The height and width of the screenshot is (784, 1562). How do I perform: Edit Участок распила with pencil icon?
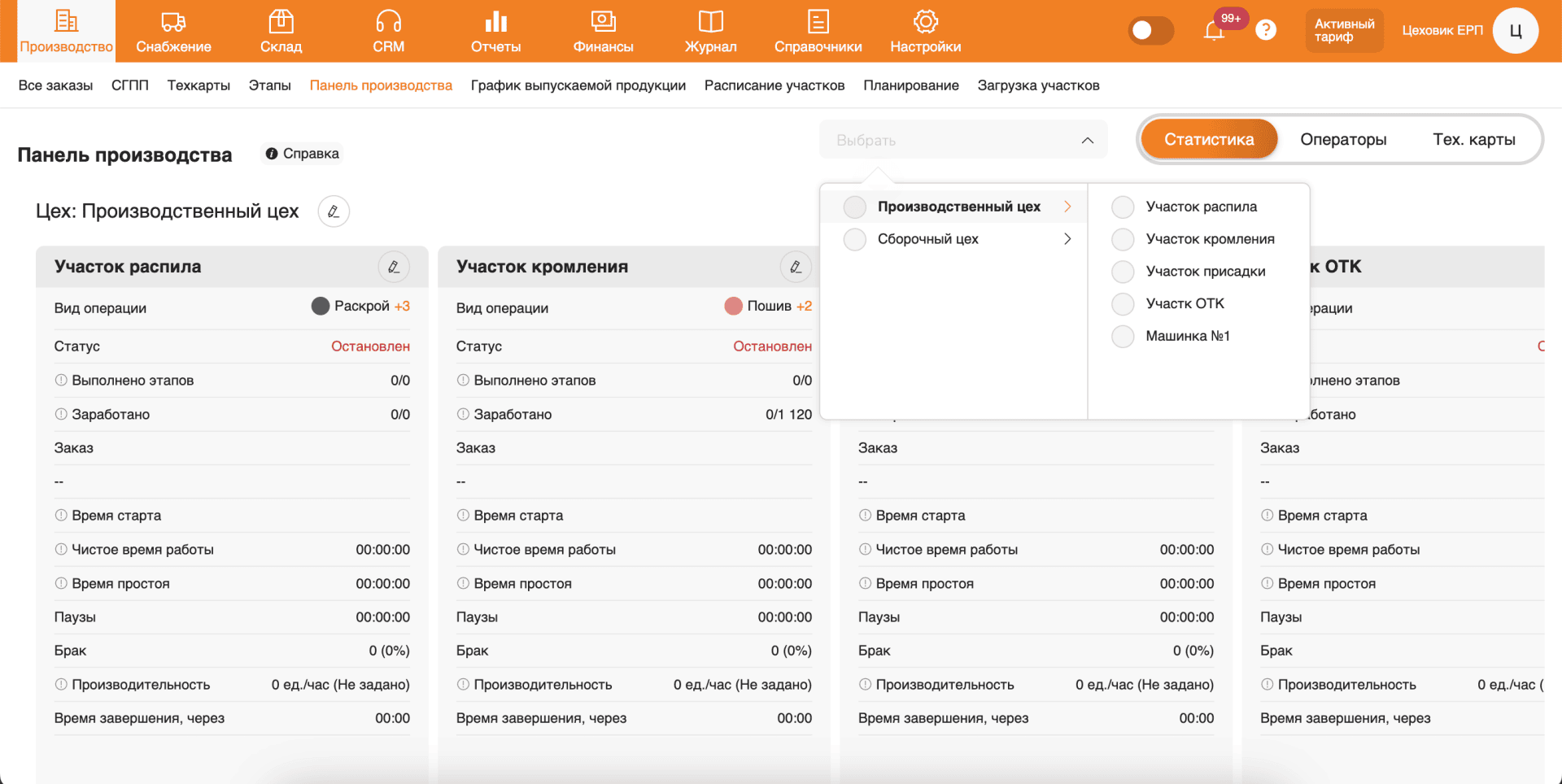point(394,267)
